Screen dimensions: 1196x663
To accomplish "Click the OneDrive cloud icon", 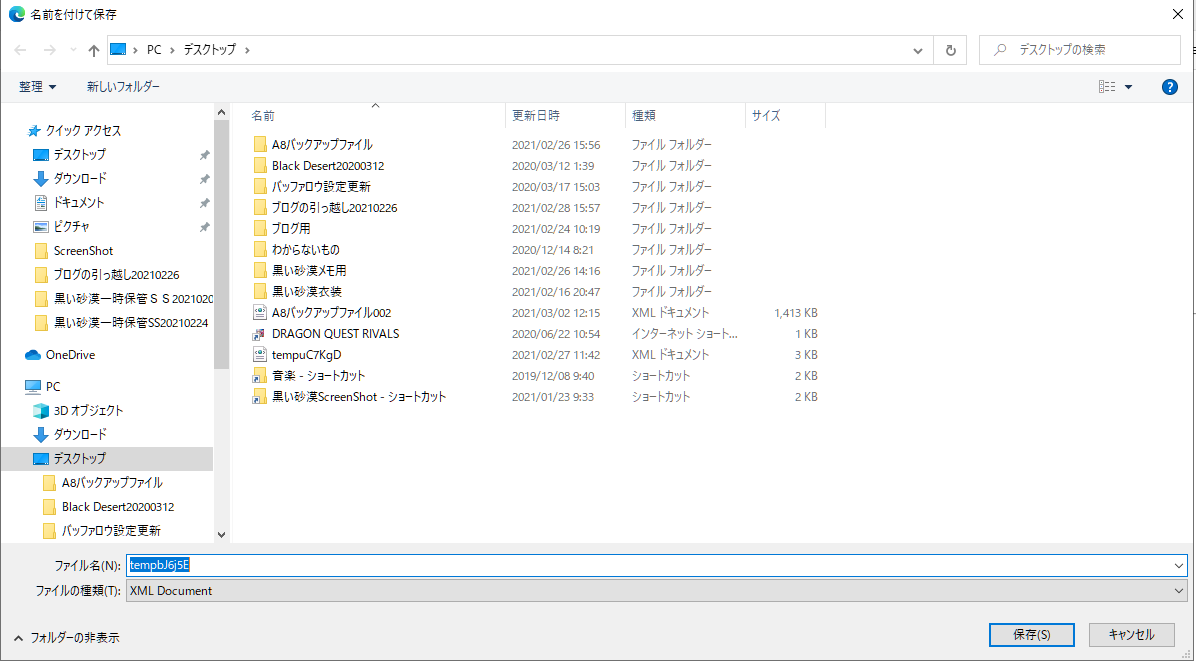I will (x=33, y=355).
